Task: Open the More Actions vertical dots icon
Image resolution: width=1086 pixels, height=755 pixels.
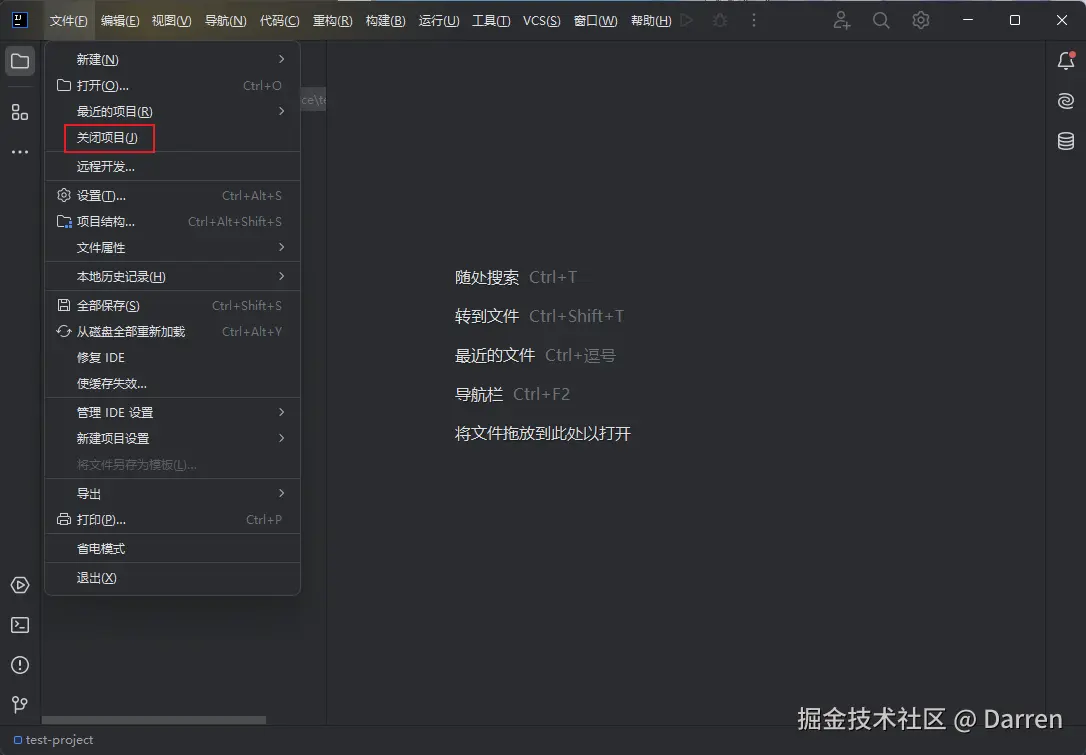Action: tap(754, 20)
